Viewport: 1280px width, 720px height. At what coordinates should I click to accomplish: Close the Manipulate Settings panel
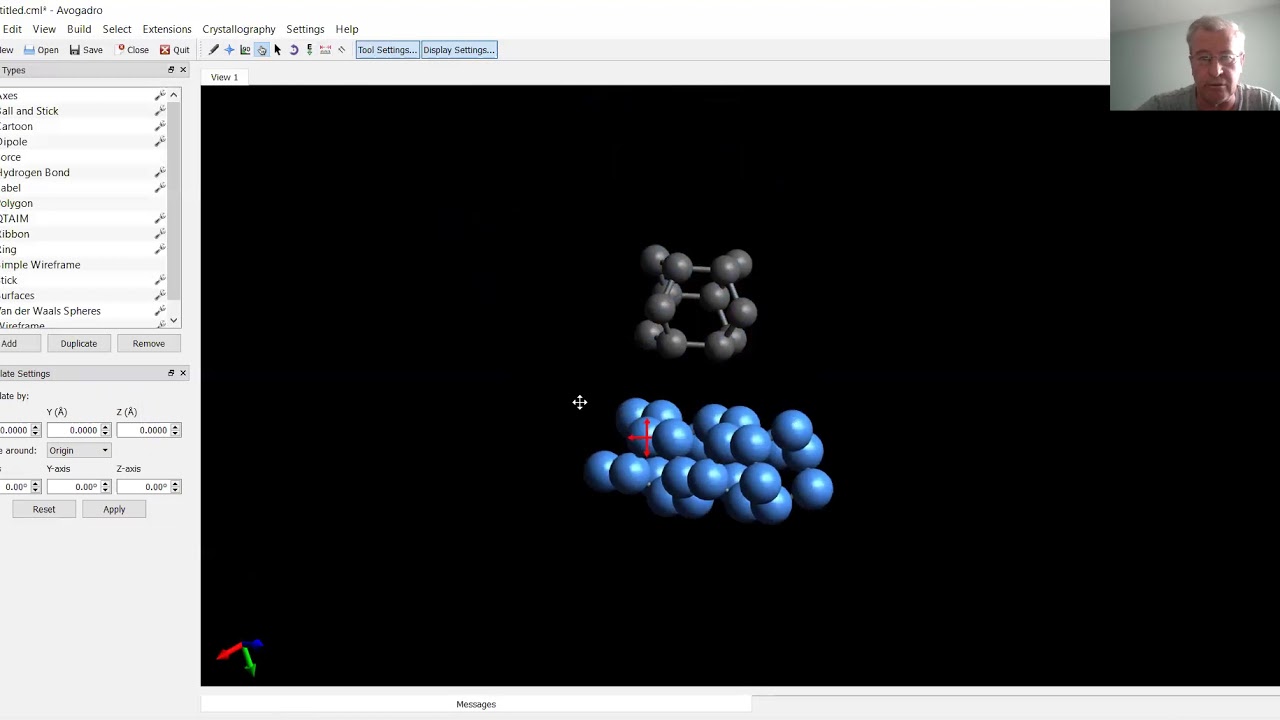tap(183, 373)
